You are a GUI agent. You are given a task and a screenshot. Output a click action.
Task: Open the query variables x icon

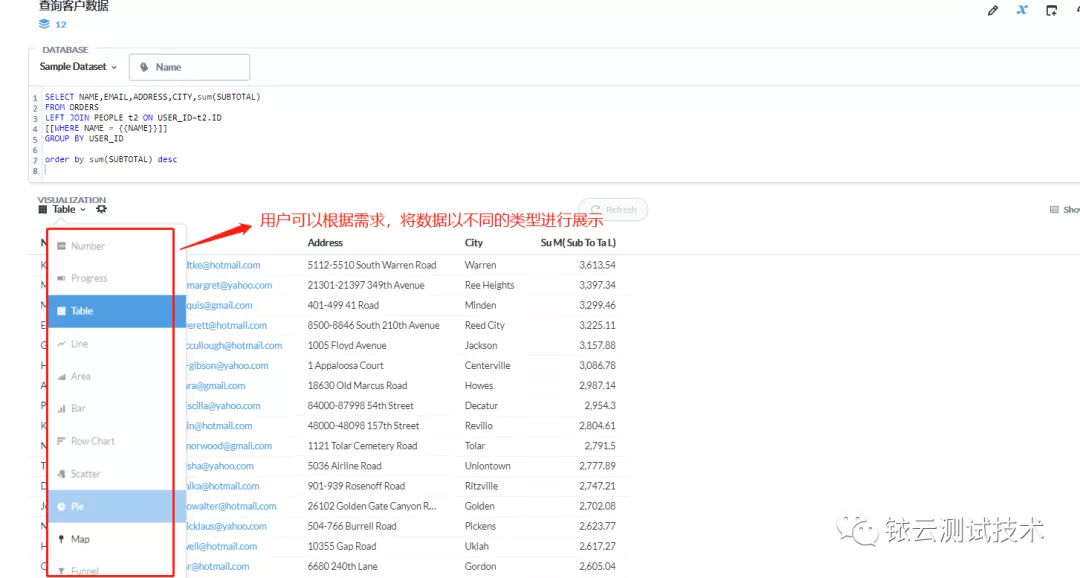(1021, 10)
